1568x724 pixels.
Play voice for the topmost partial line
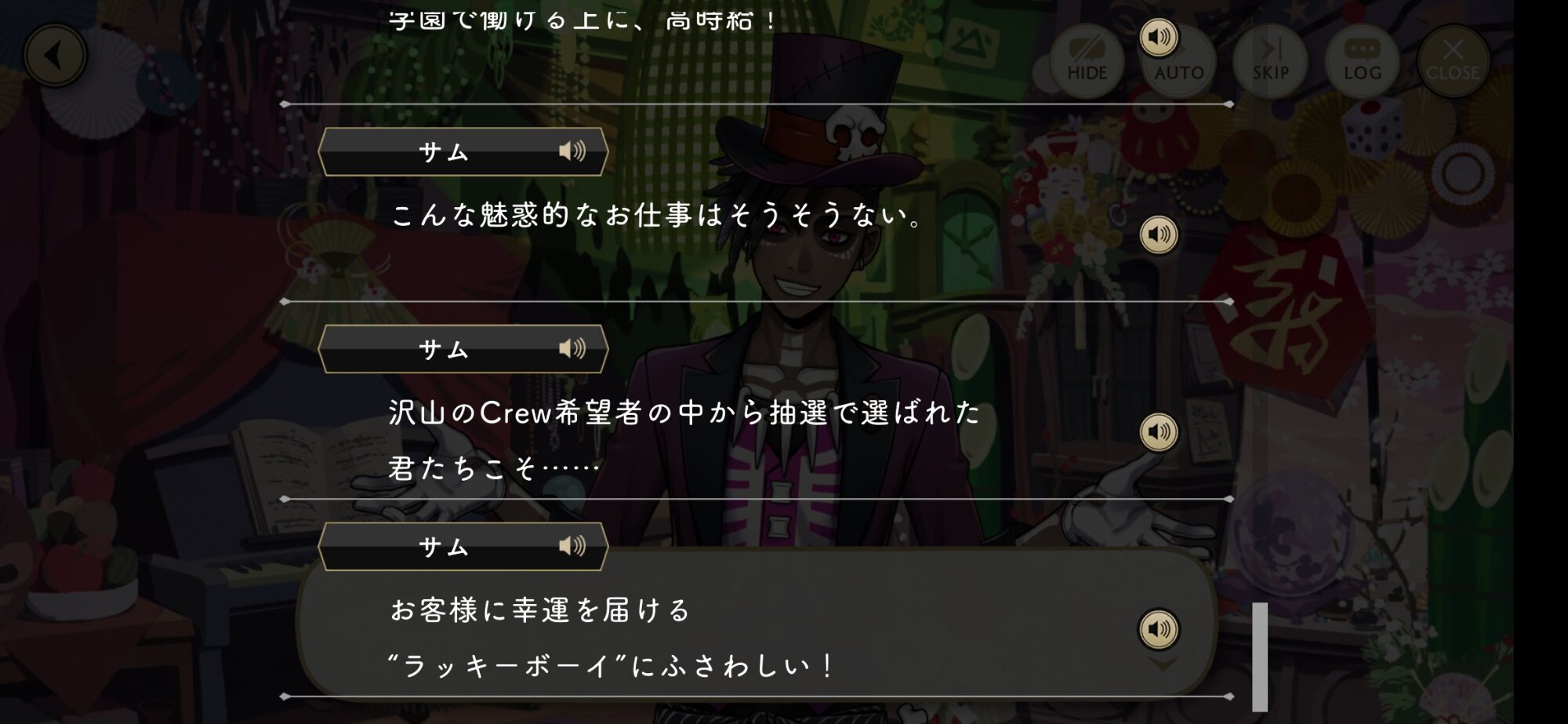pos(1159,37)
